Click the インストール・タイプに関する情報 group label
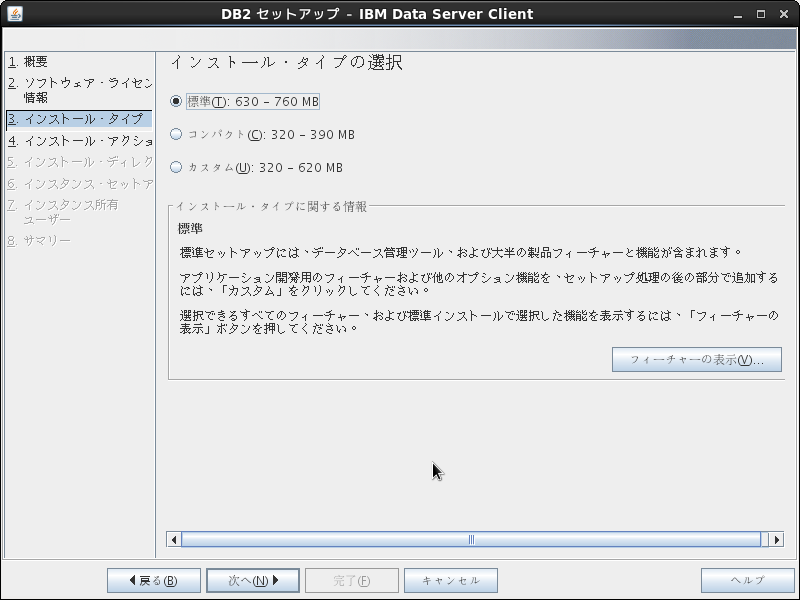The width and height of the screenshot is (800, 600). pos(271,206)
